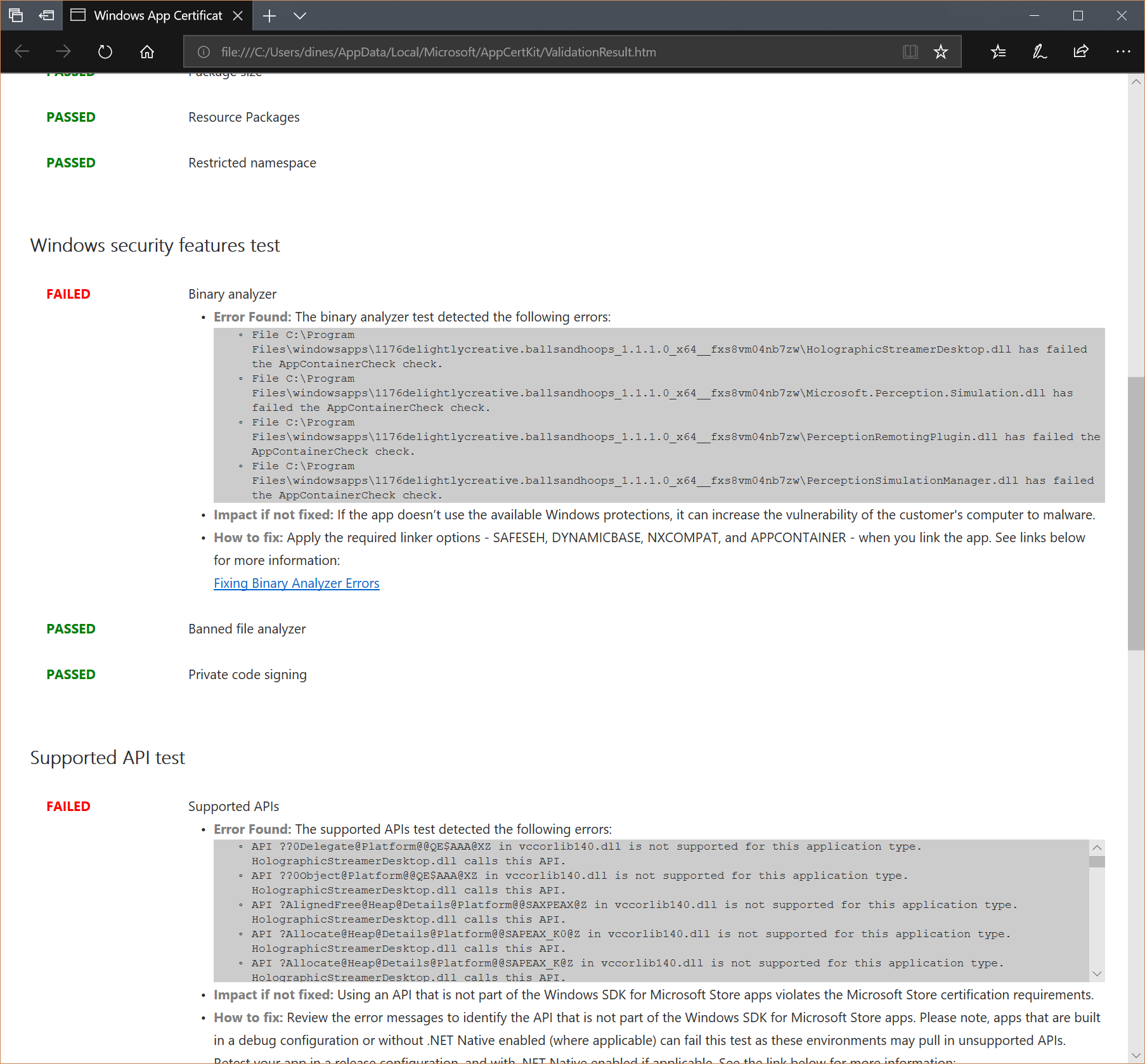Click the 'Resource Packages' test name
The height and width of the screenshot is (1064, 1145).
(244, 117)
